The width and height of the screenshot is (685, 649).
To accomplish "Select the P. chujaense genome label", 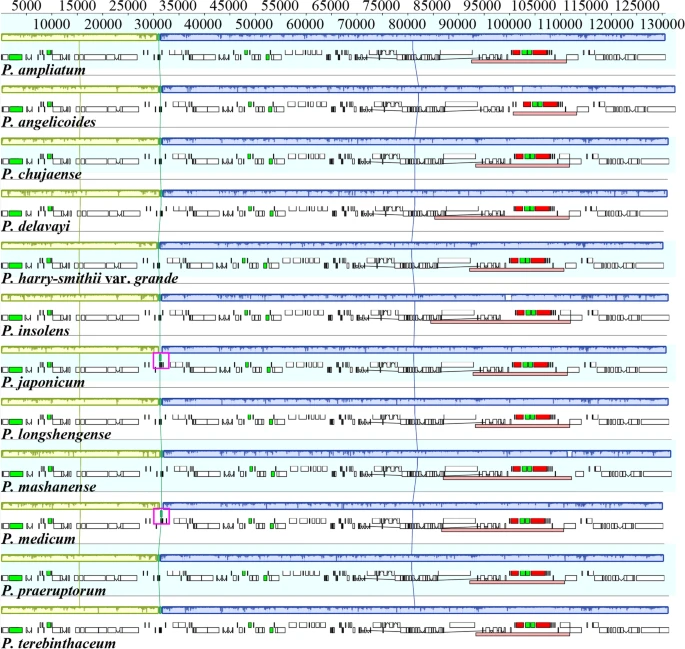I will click(42, 174).
